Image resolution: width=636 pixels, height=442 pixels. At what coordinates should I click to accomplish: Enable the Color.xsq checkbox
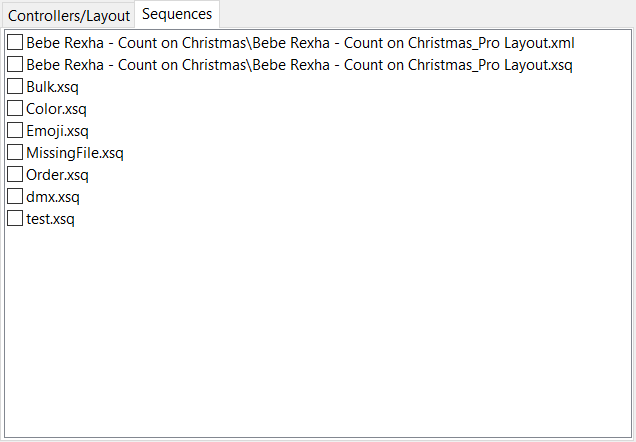coord(15,108)
